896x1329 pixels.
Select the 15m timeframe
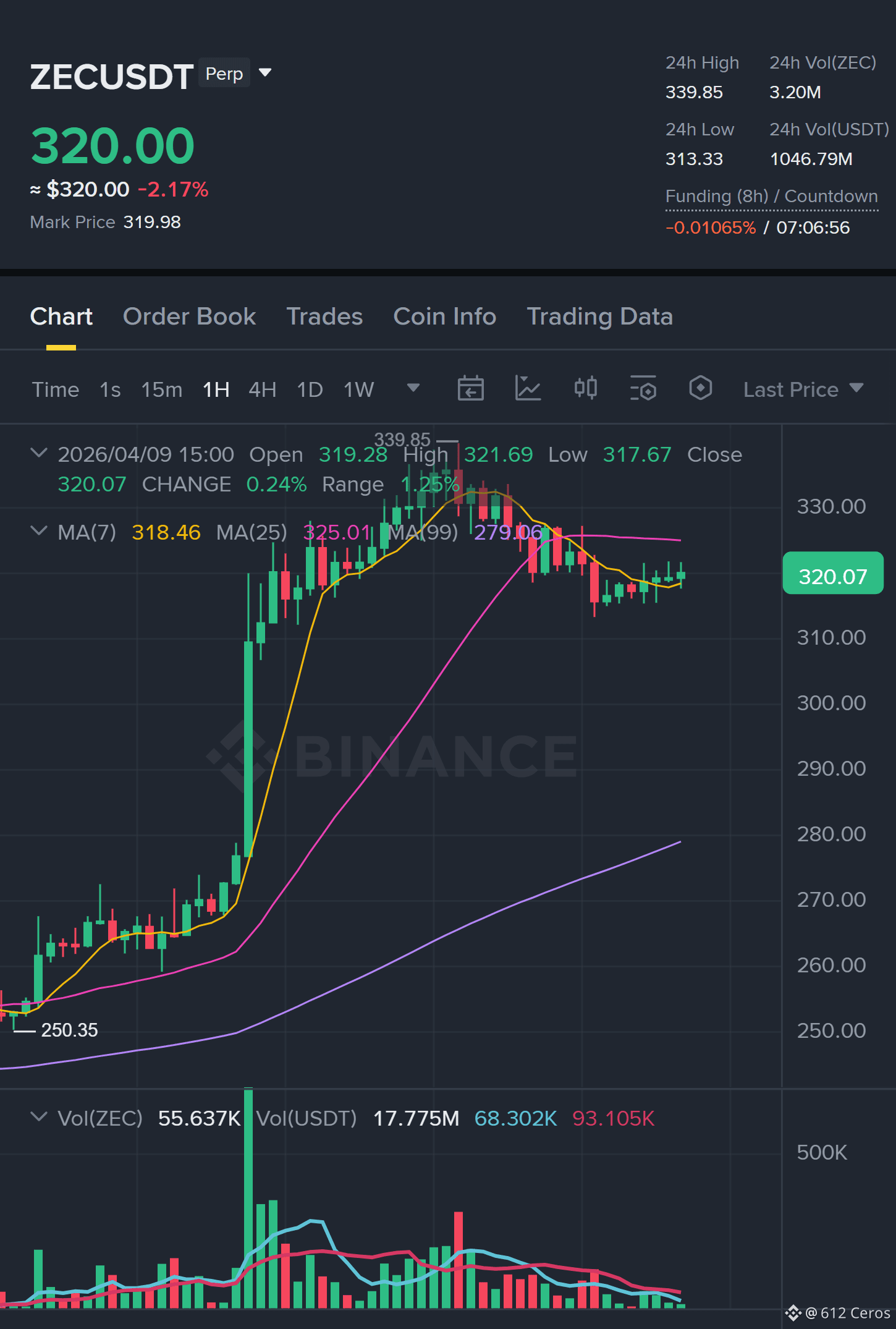click(x=161, y=389)
